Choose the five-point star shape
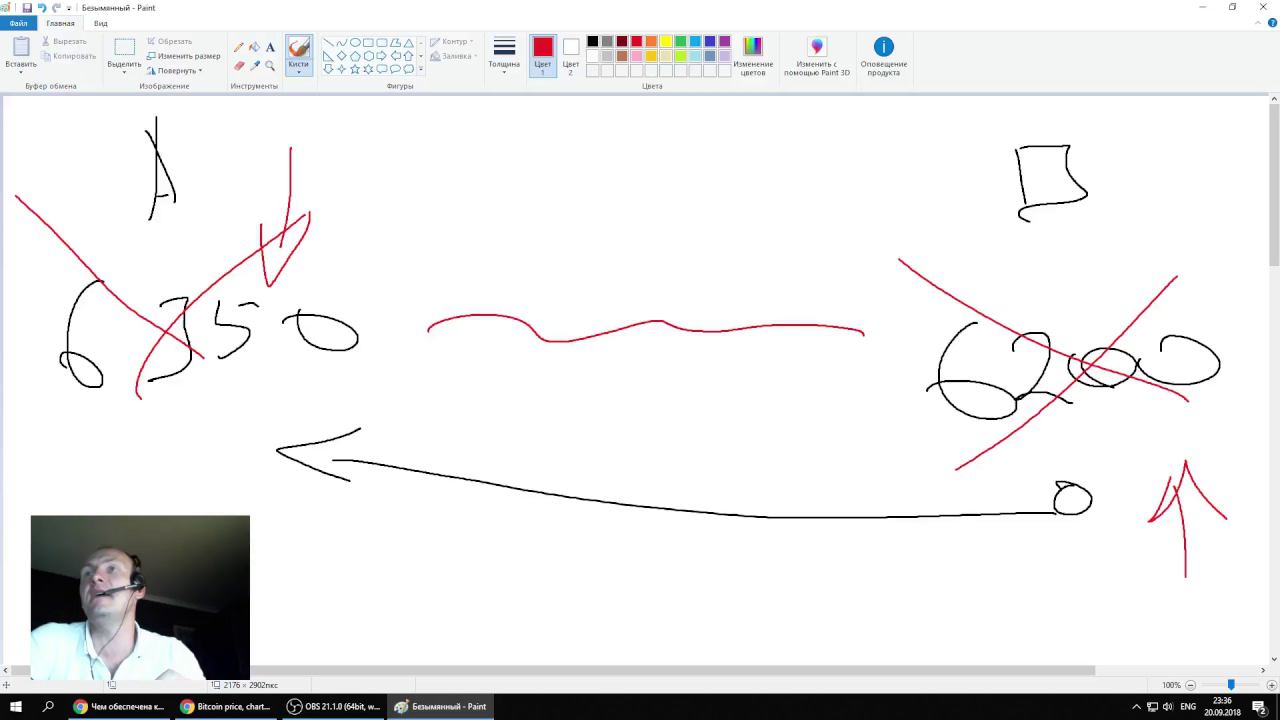Viewport: 1280px width, 720px height. point(355,69)
